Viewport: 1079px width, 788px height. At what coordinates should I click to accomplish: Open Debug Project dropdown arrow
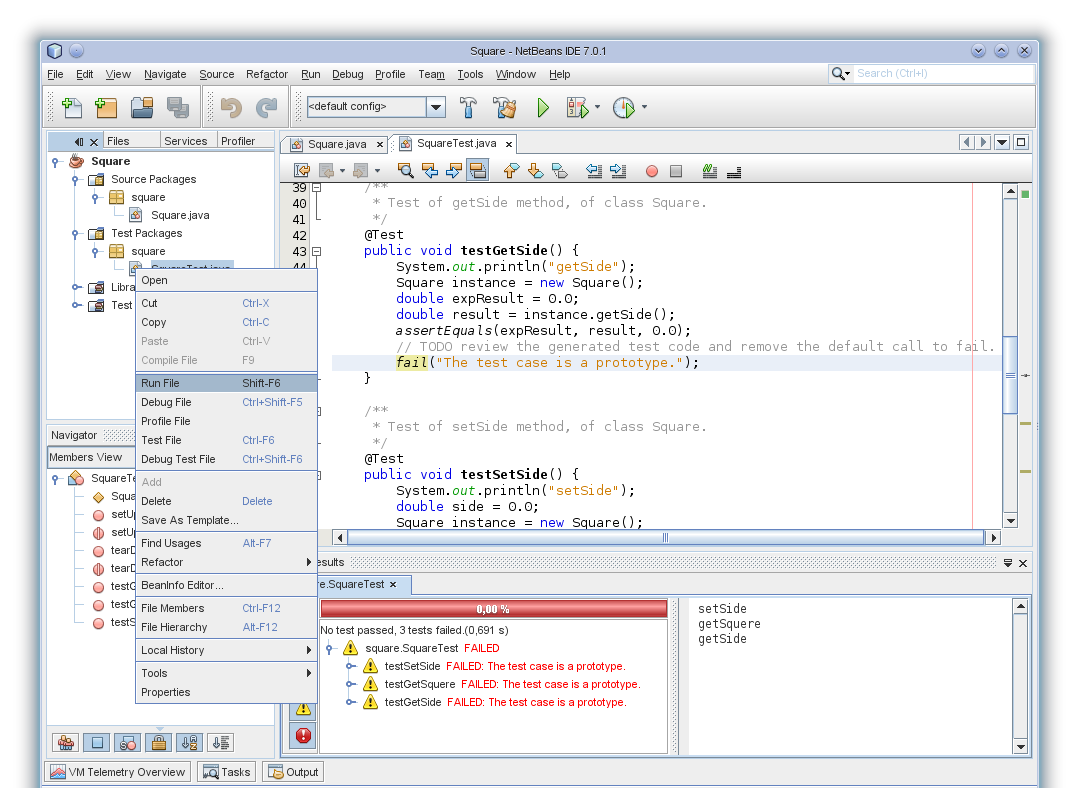tap(597, 107)
